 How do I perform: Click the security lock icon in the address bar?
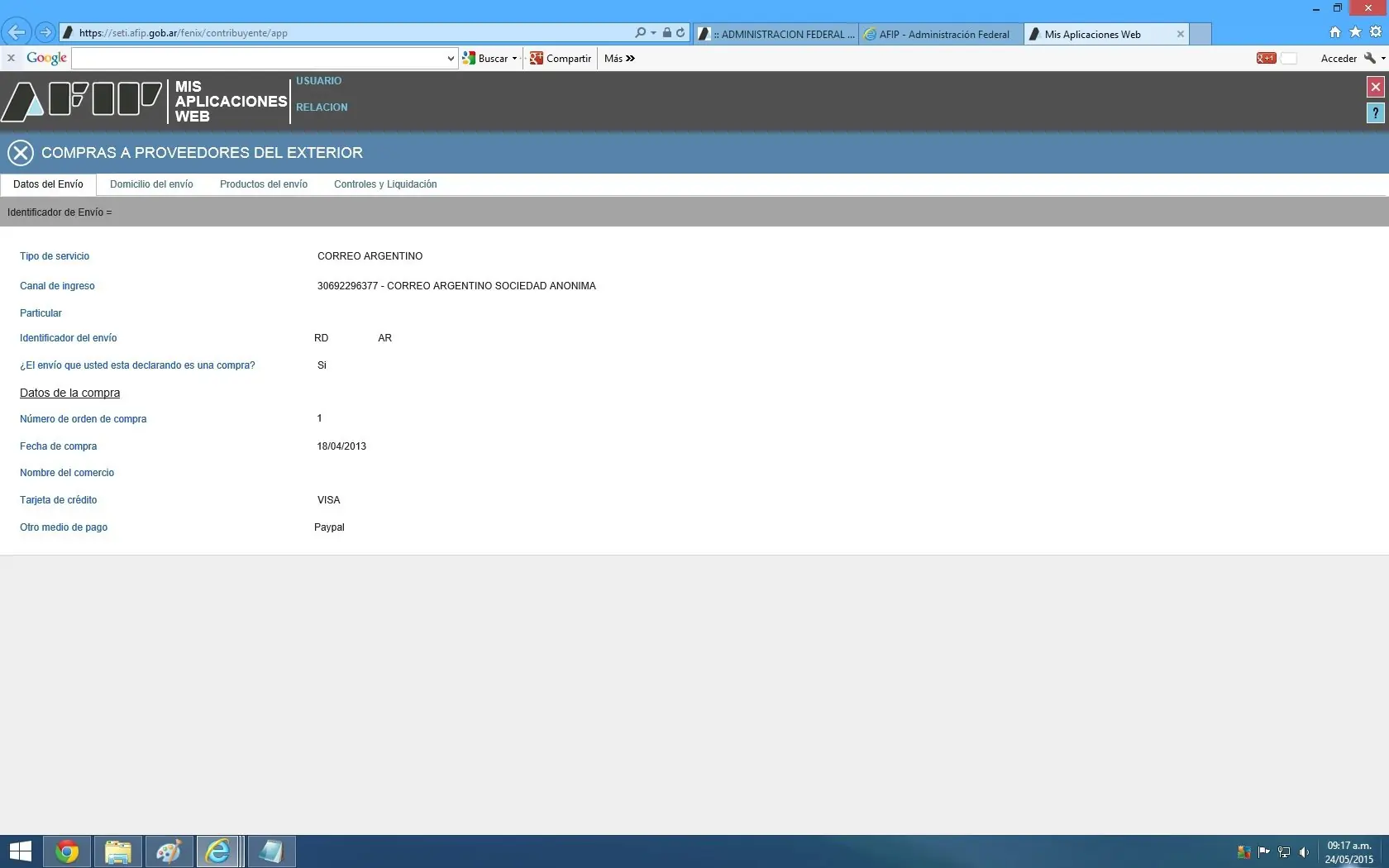click(x=666, y=33)
